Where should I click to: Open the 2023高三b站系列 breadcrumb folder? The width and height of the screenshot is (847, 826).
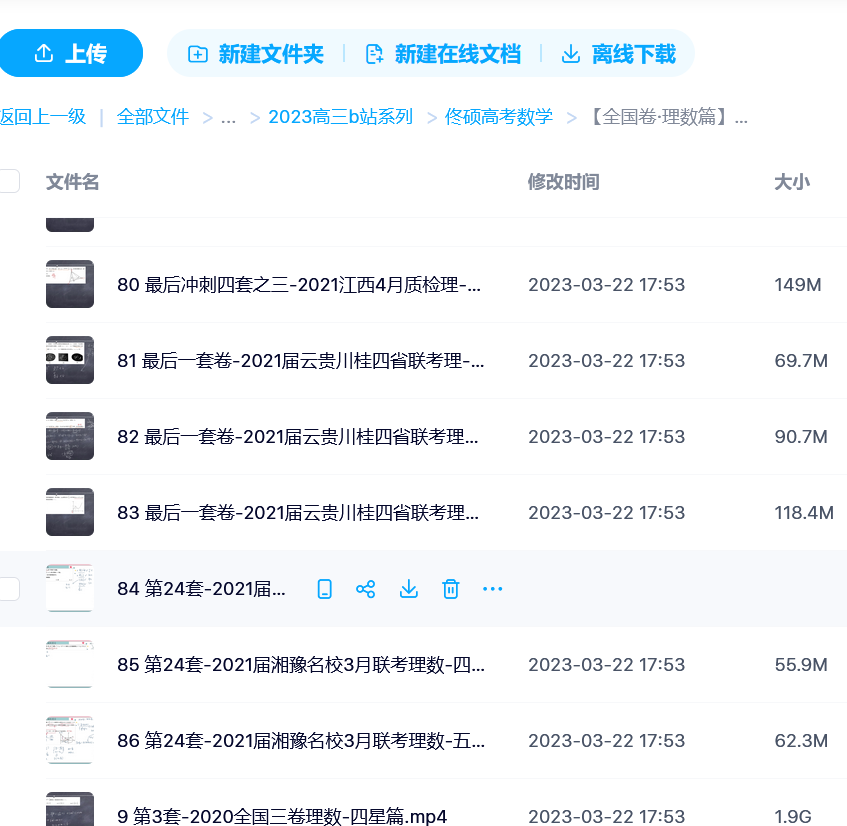[x=340, y=117]
